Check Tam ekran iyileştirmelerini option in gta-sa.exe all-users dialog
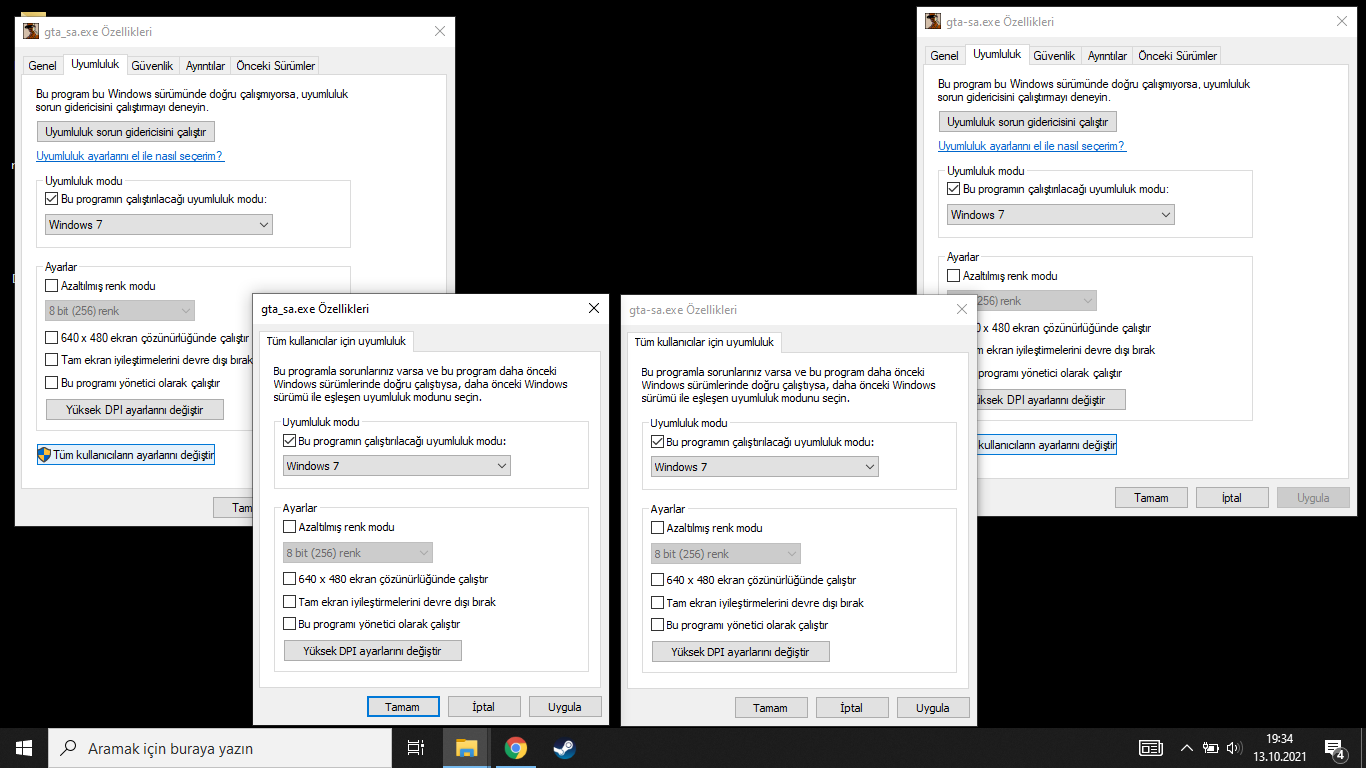The image size is (1366, 768). [659, 603]
